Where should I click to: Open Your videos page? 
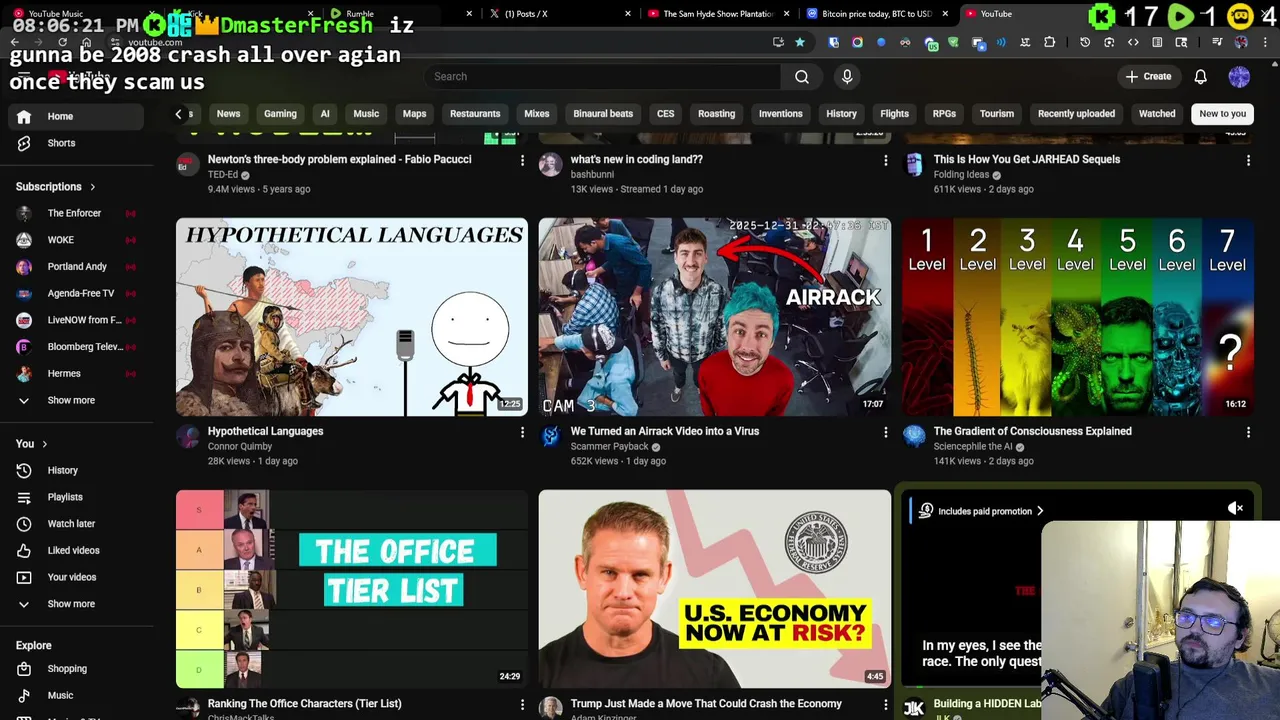pyautogui.click(x=77, y=577)
